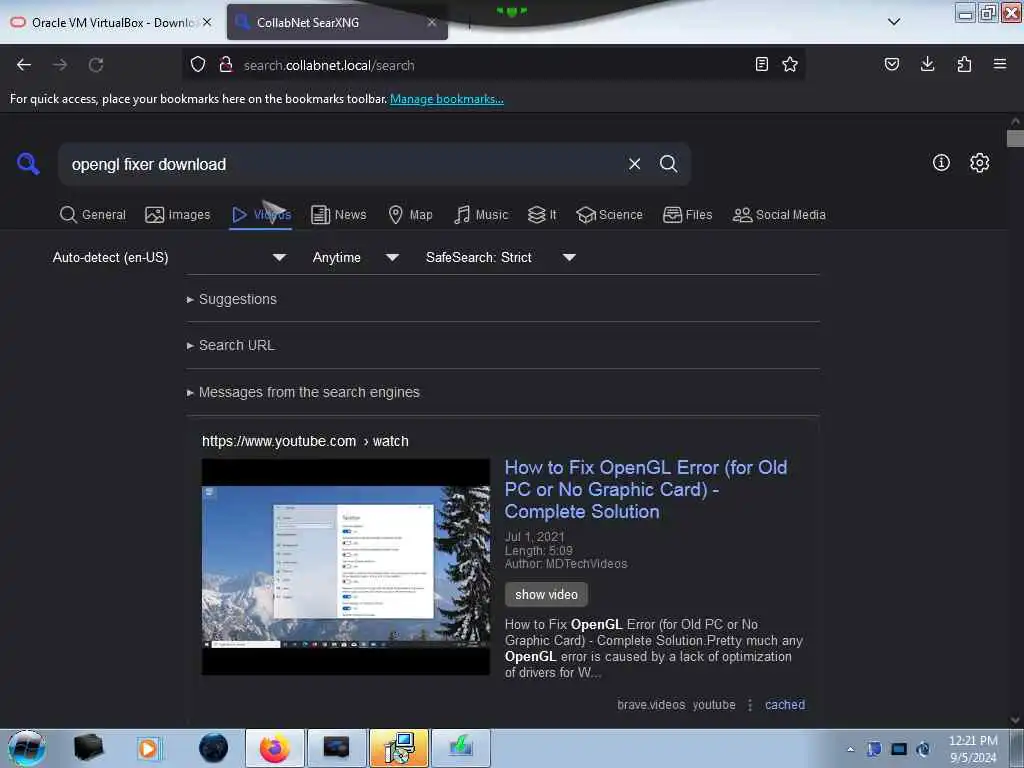Open the list all tabs chevron
Image resolution: width=1024 pixels, height=768 pixels.
click(894, 22)
